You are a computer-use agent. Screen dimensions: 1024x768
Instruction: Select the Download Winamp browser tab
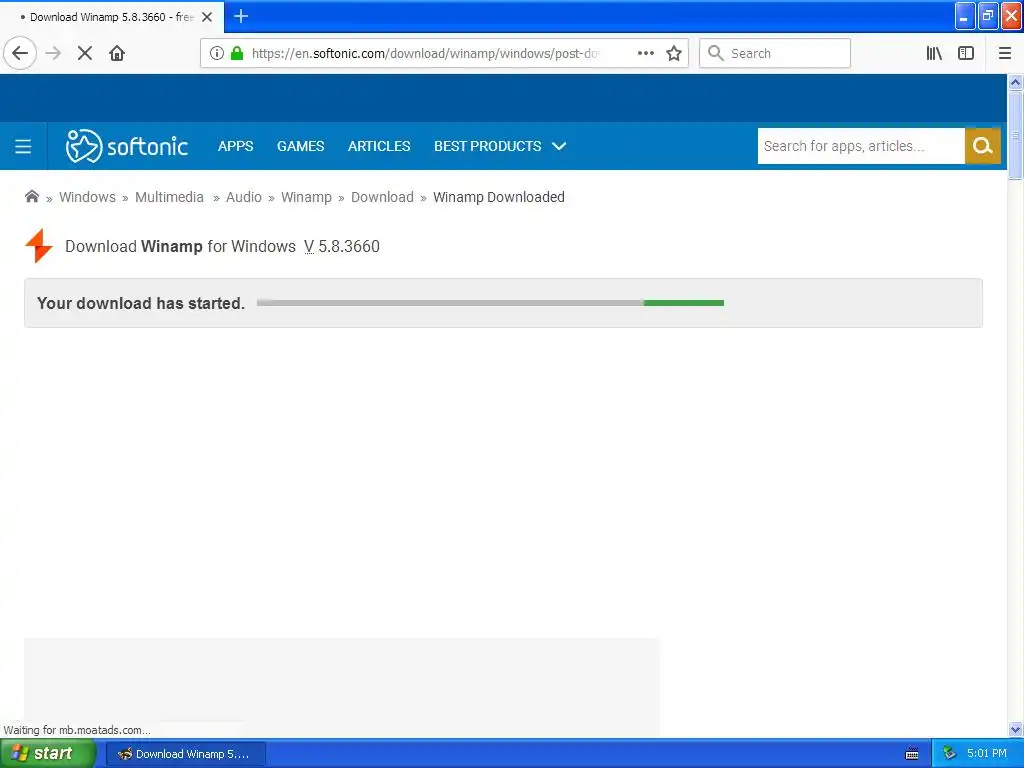[x=112, y=17]
